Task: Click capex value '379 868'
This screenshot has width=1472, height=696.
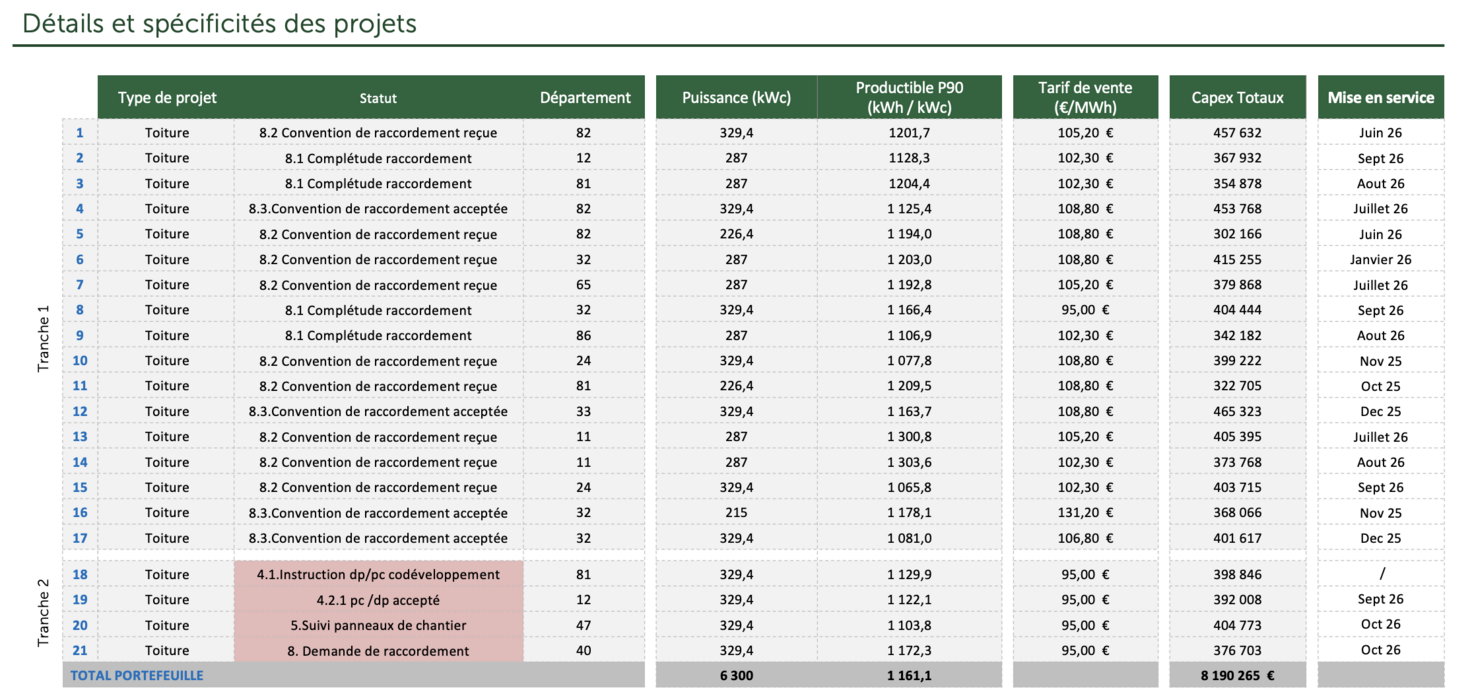Action: (1237, 285)
